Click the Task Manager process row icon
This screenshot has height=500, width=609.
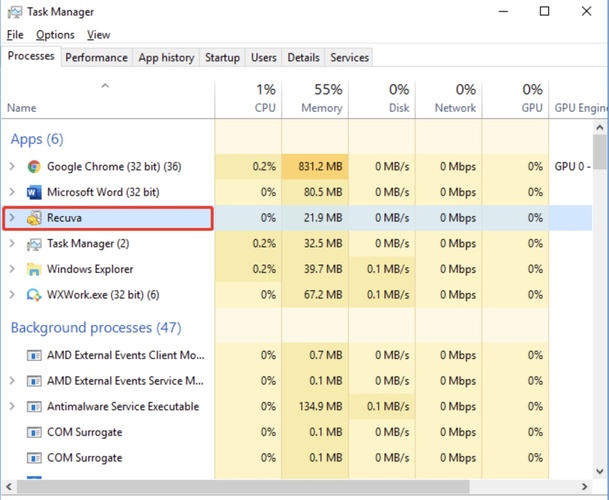click(x=34, y=244)
